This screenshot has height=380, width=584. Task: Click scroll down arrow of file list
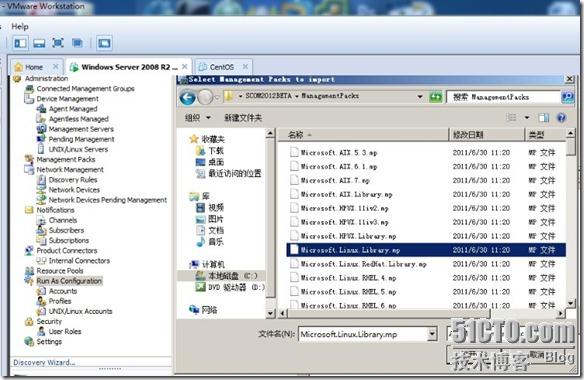tap(570, 304)
